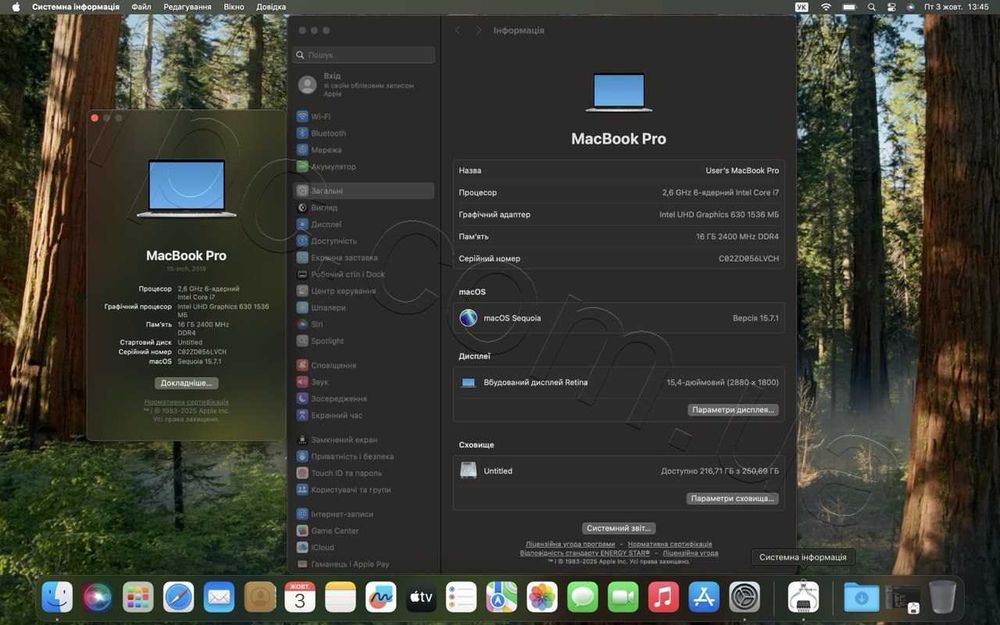Open the Системна інформація app menu
The width and height of the screenshot is (1000, 625).
75,7
